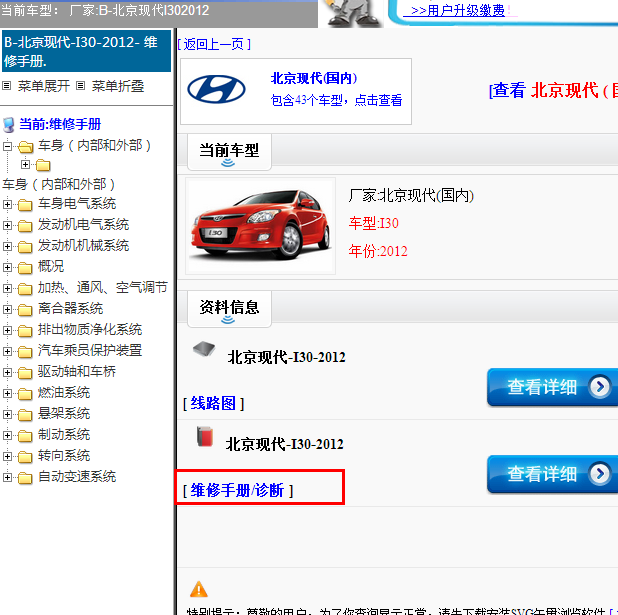This screenshot has width=618, height=615.
Task: Open the 概况 tree item
Action: pyautogui.click(x=51, y=266)
